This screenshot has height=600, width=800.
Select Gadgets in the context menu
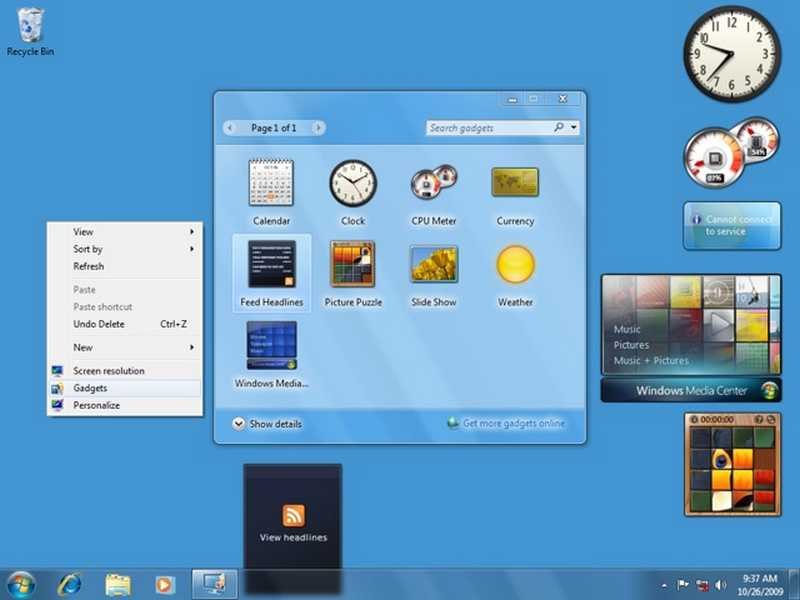124,388
